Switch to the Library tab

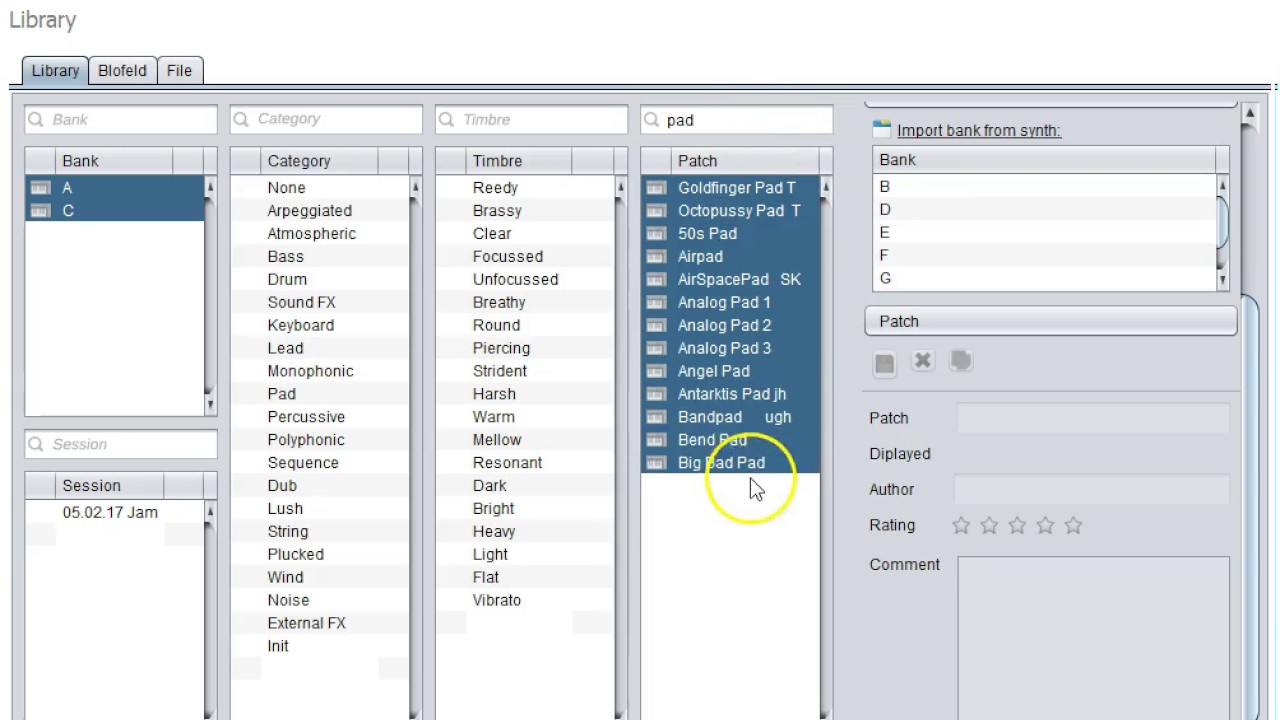pos(55,71)
